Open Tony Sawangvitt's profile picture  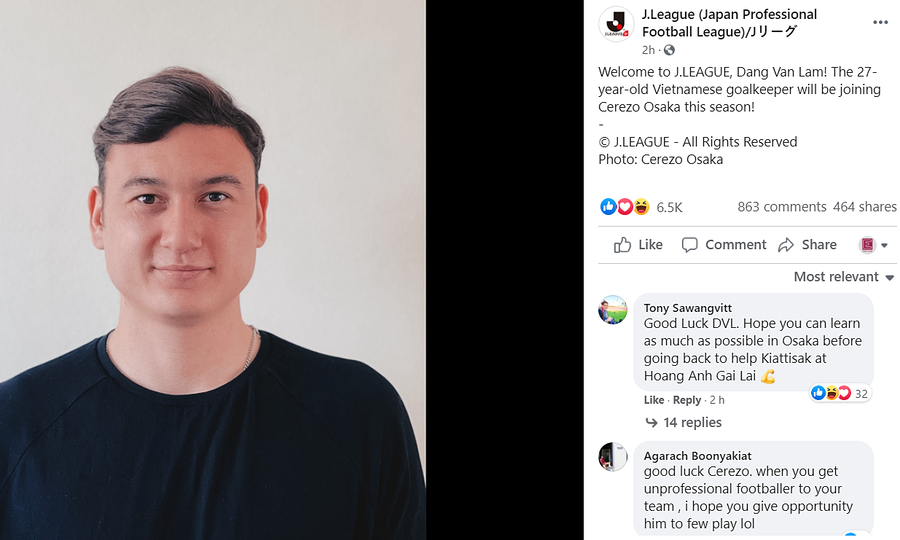pyautogui.click(x=612, y=310)
